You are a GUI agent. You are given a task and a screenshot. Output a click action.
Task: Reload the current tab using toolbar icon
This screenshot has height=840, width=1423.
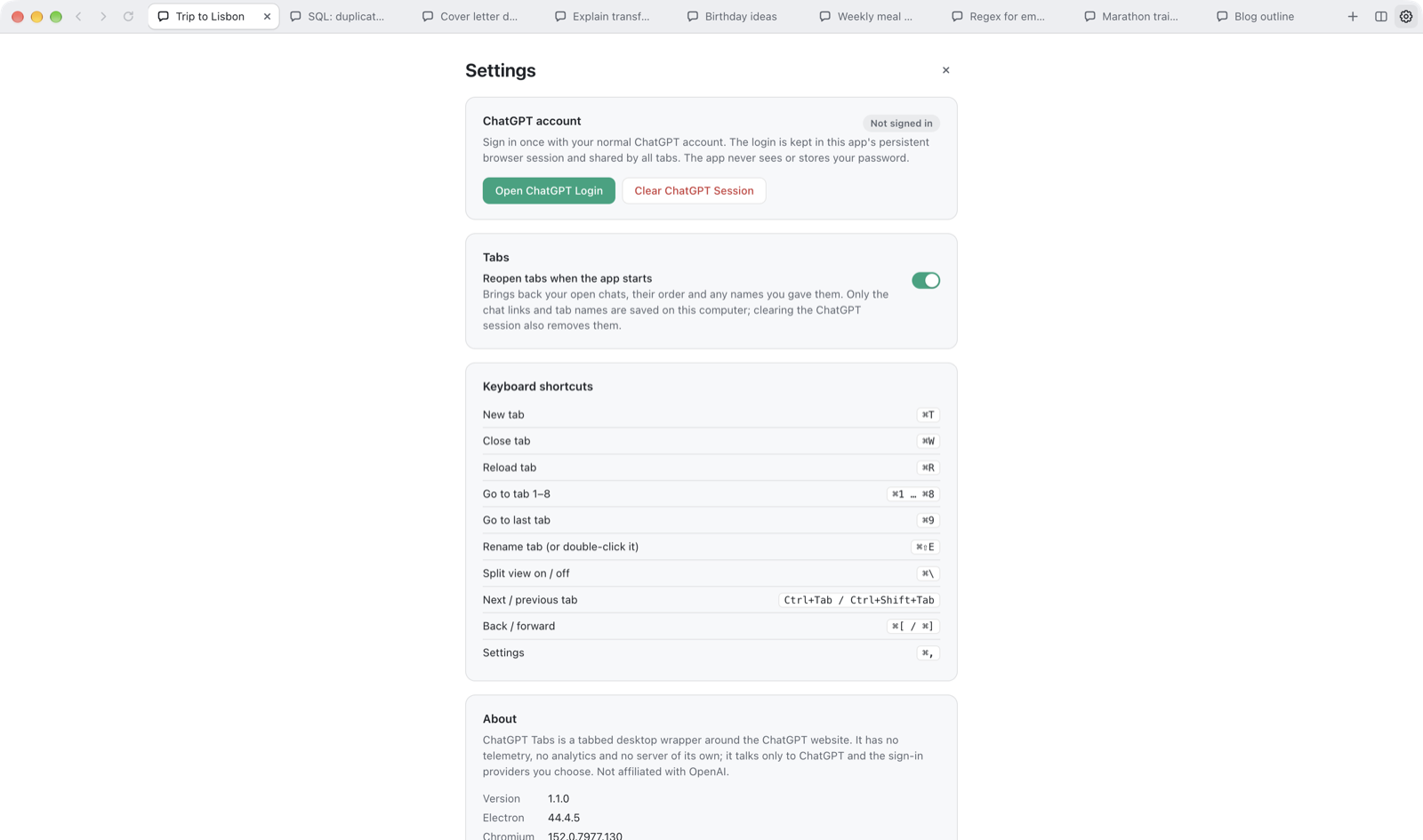point(129,17)
